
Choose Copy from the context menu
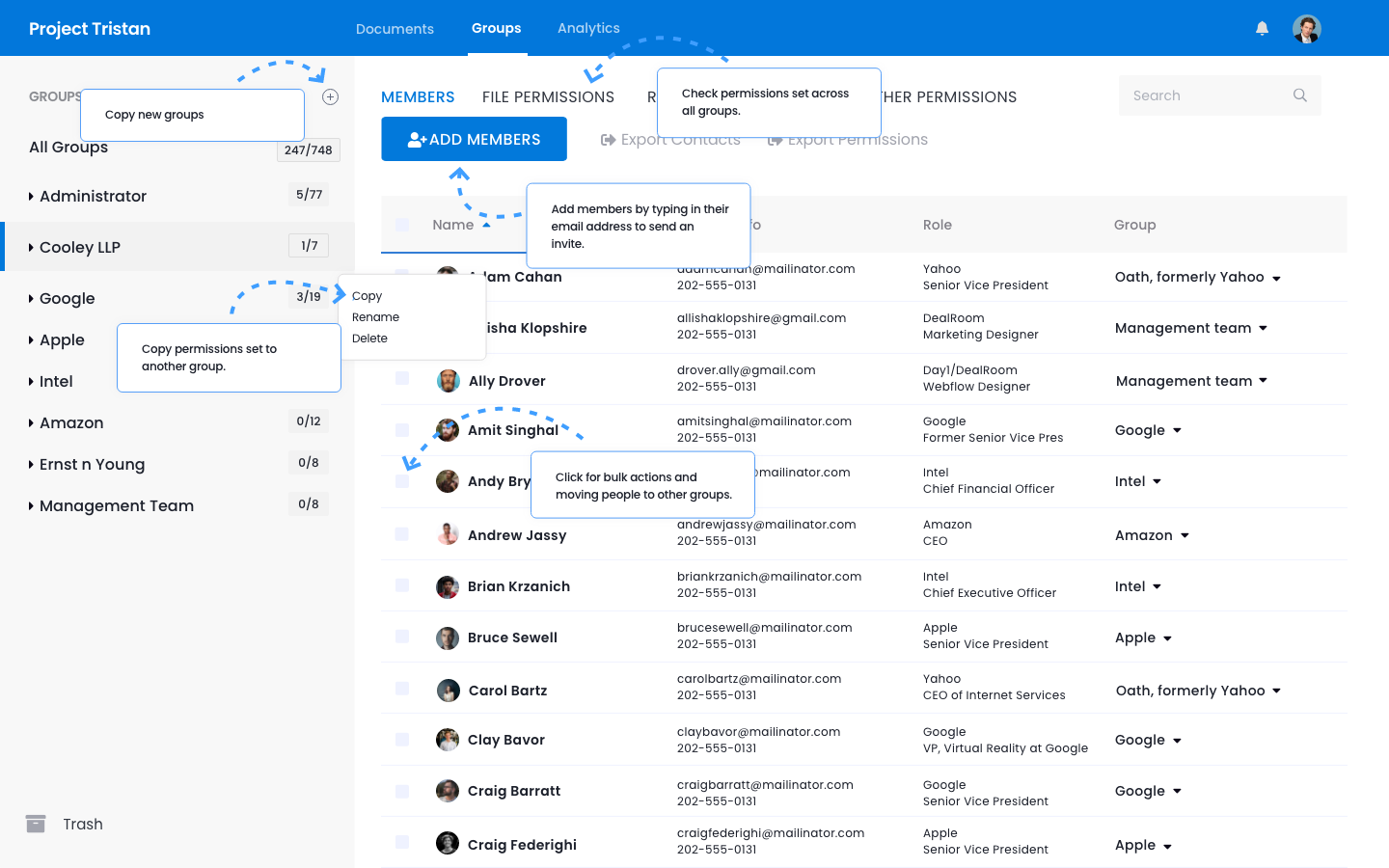pos(367,296)
